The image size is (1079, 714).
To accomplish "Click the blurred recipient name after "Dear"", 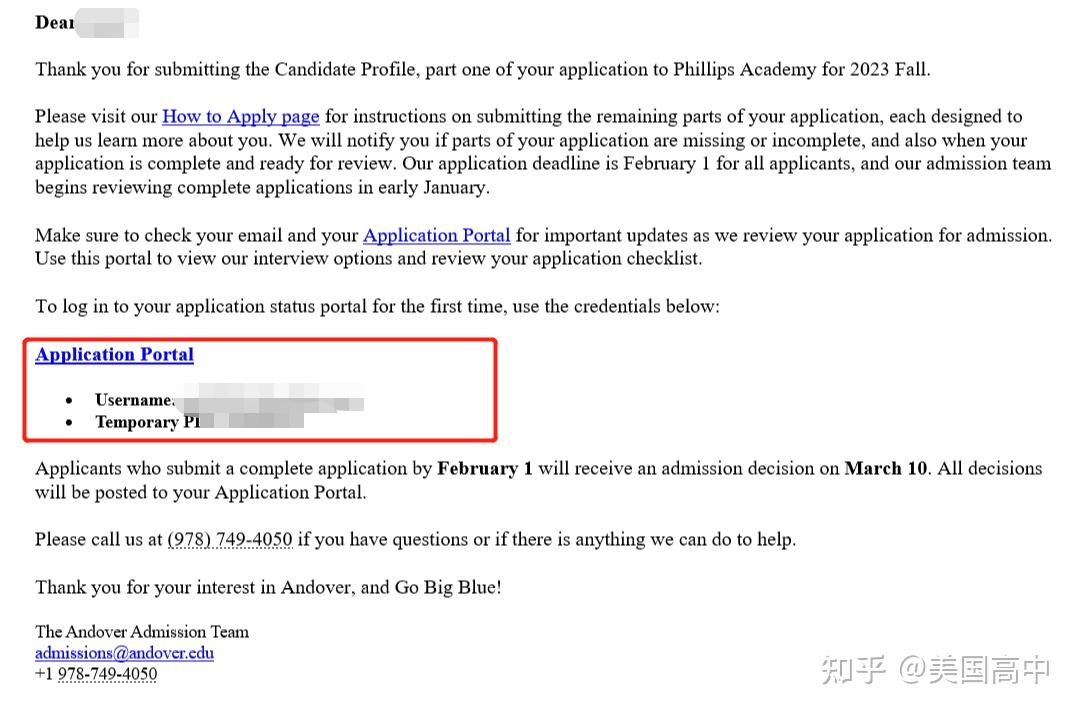I will 107,23.
